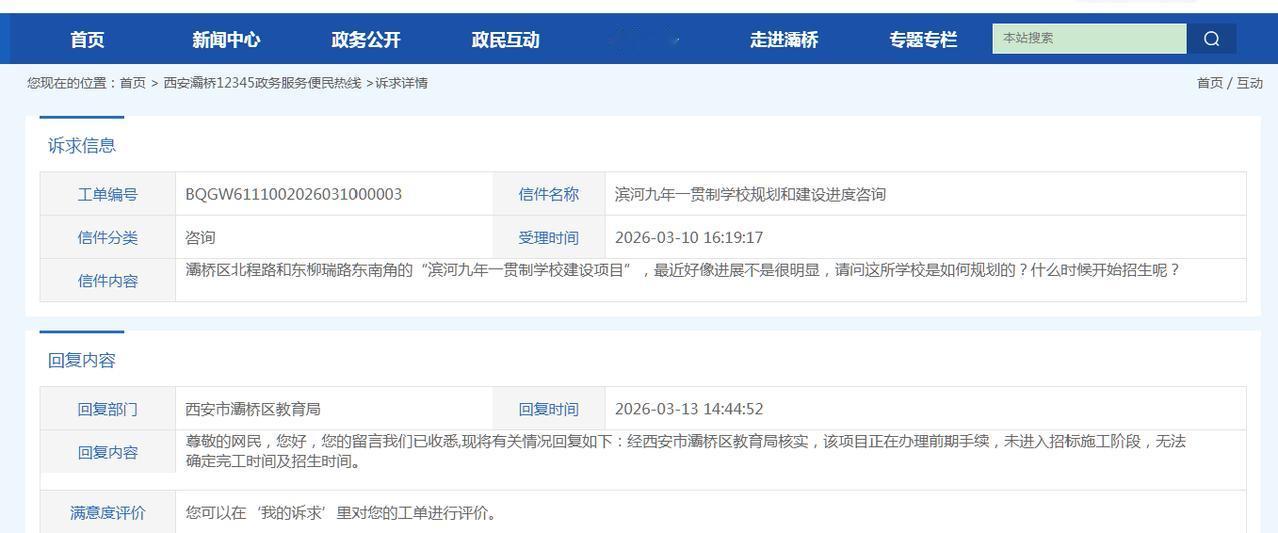This screenshot has height=533, width=1278.
Task: Click the 受理时间 label cell
Action: [548, 237]
